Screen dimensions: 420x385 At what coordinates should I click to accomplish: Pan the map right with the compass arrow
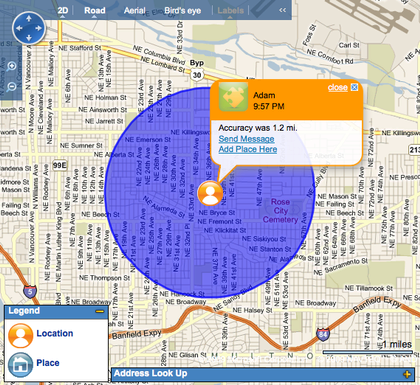(x=39, y=28)
